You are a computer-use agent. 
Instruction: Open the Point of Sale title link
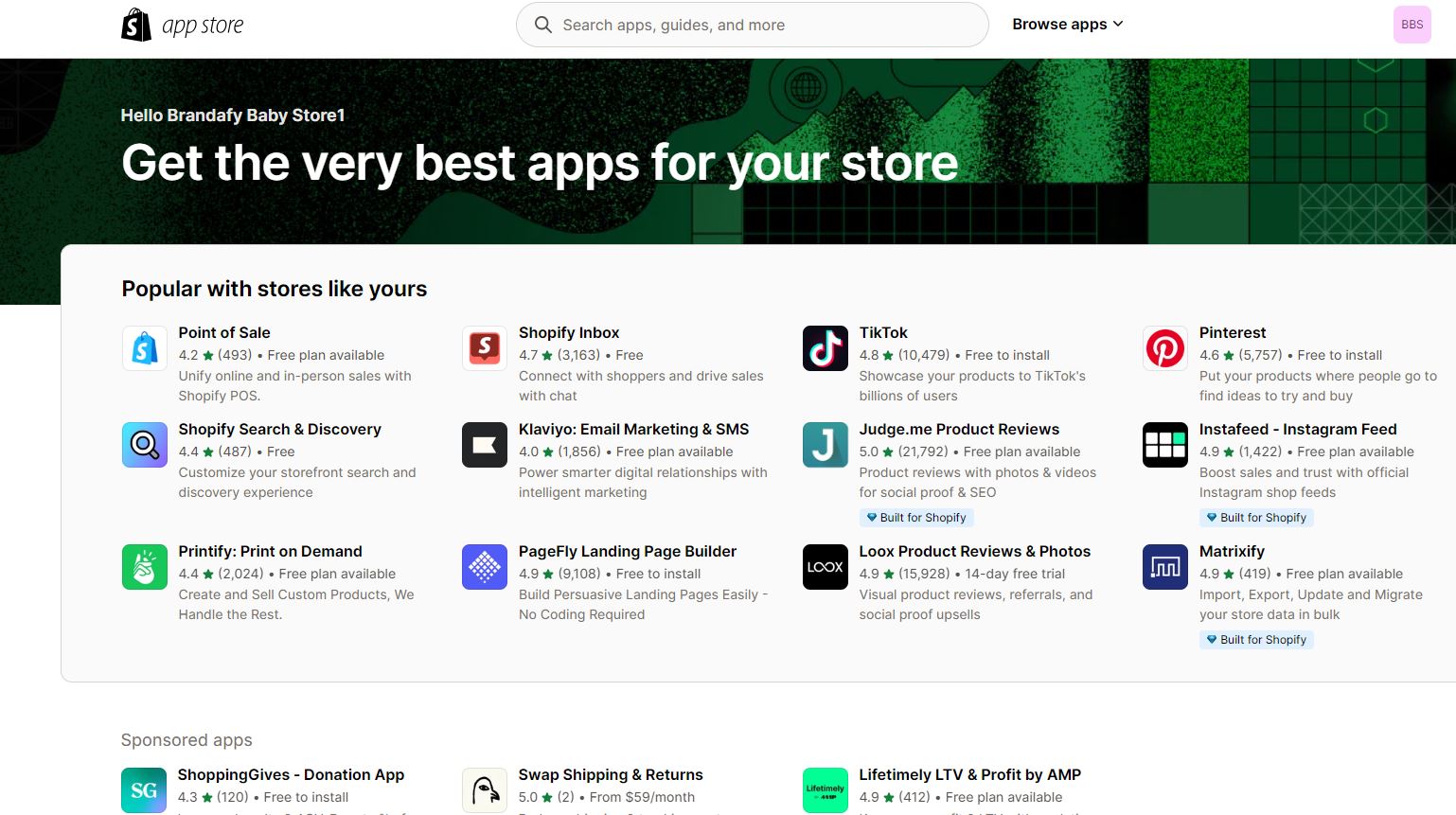224,333
